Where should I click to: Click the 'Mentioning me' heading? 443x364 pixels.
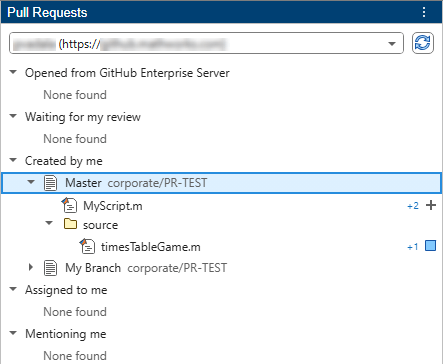point(66,334)
